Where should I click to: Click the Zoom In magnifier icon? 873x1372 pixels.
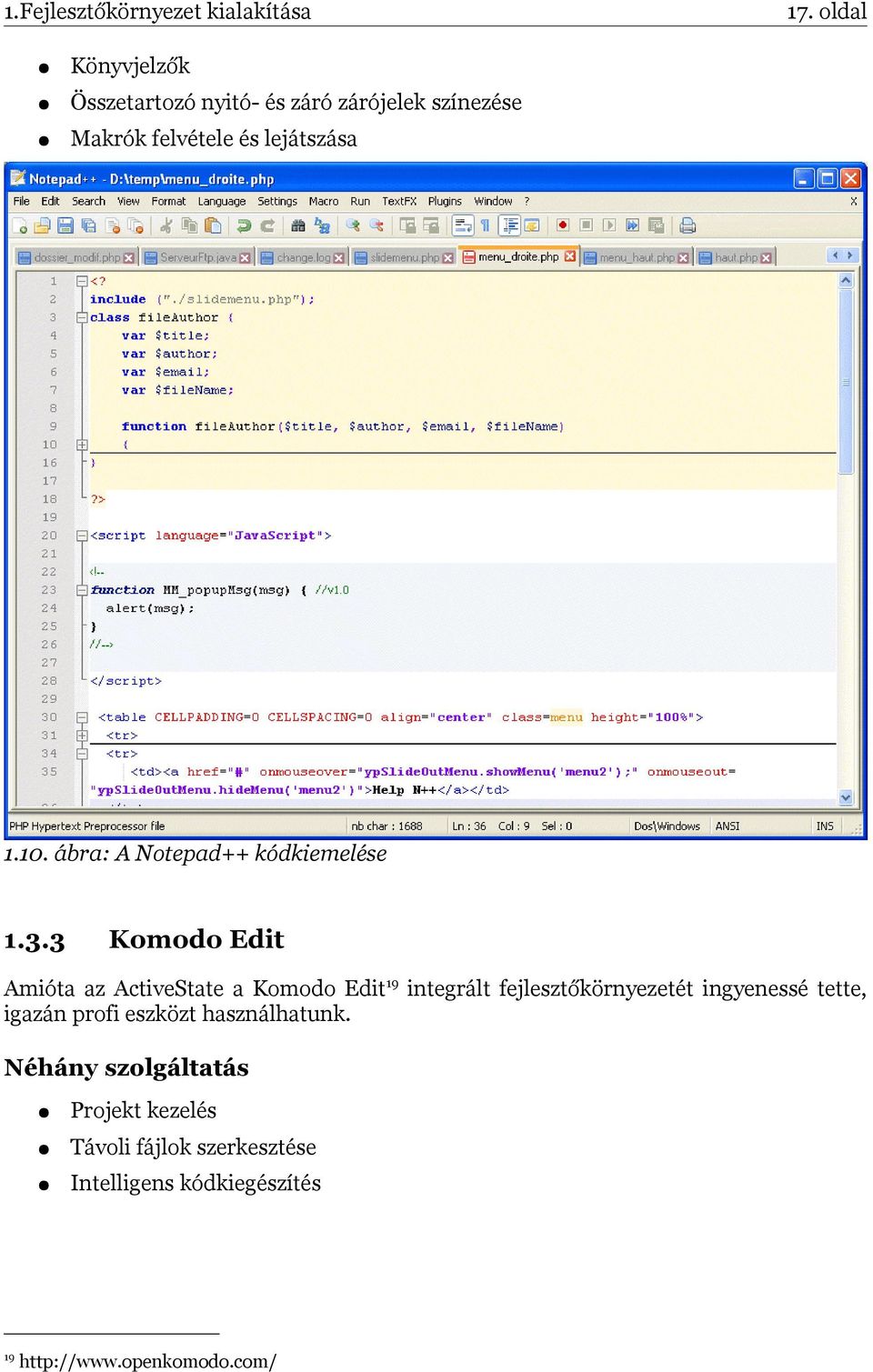[353, 225]
